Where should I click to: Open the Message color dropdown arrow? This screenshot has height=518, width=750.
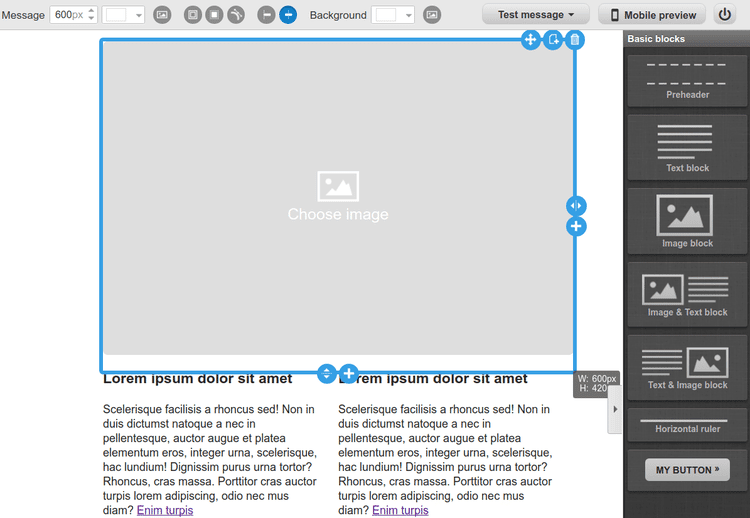(138, 15)
